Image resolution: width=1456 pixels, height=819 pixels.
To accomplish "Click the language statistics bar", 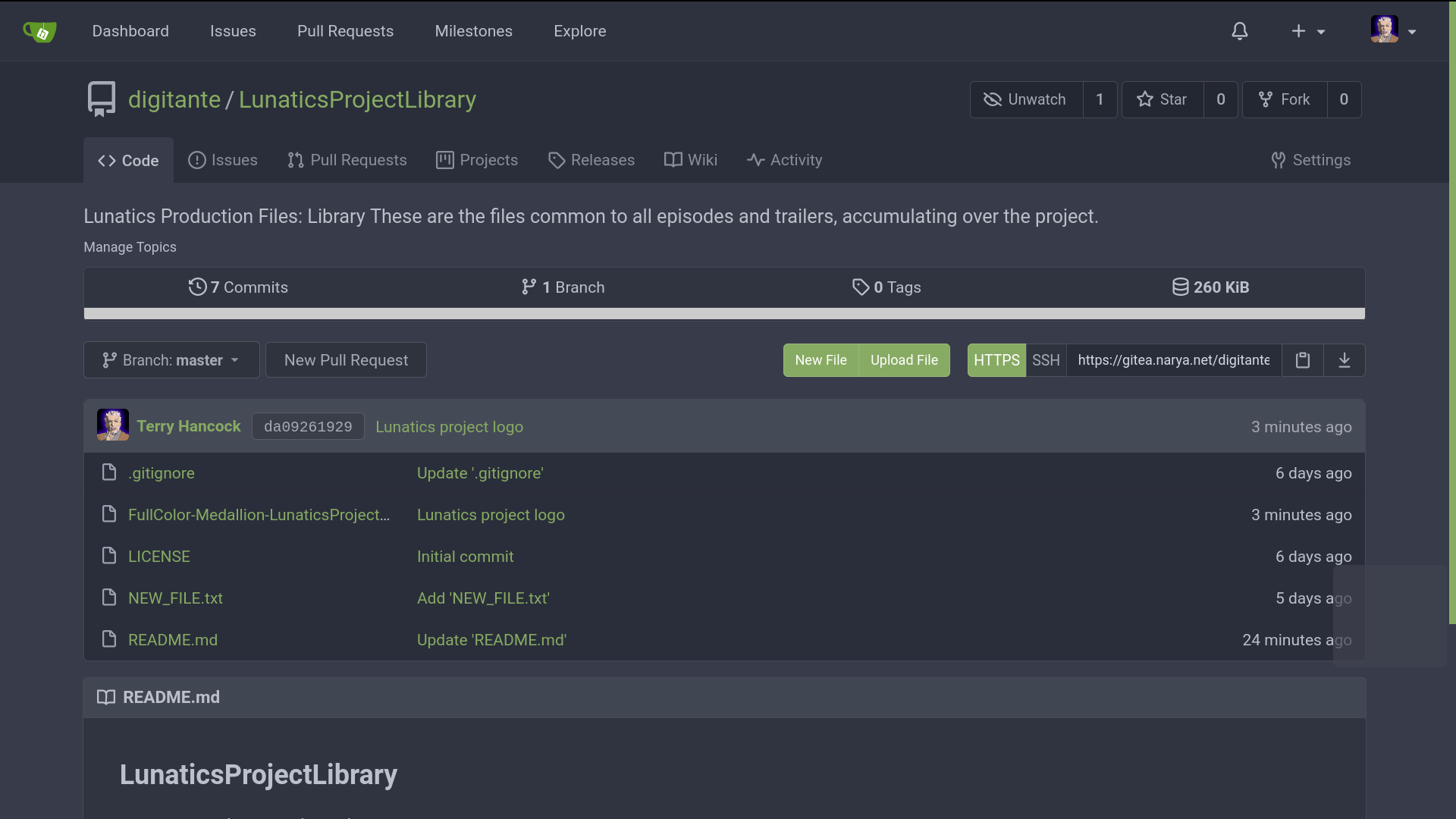I will pos(724,314).
